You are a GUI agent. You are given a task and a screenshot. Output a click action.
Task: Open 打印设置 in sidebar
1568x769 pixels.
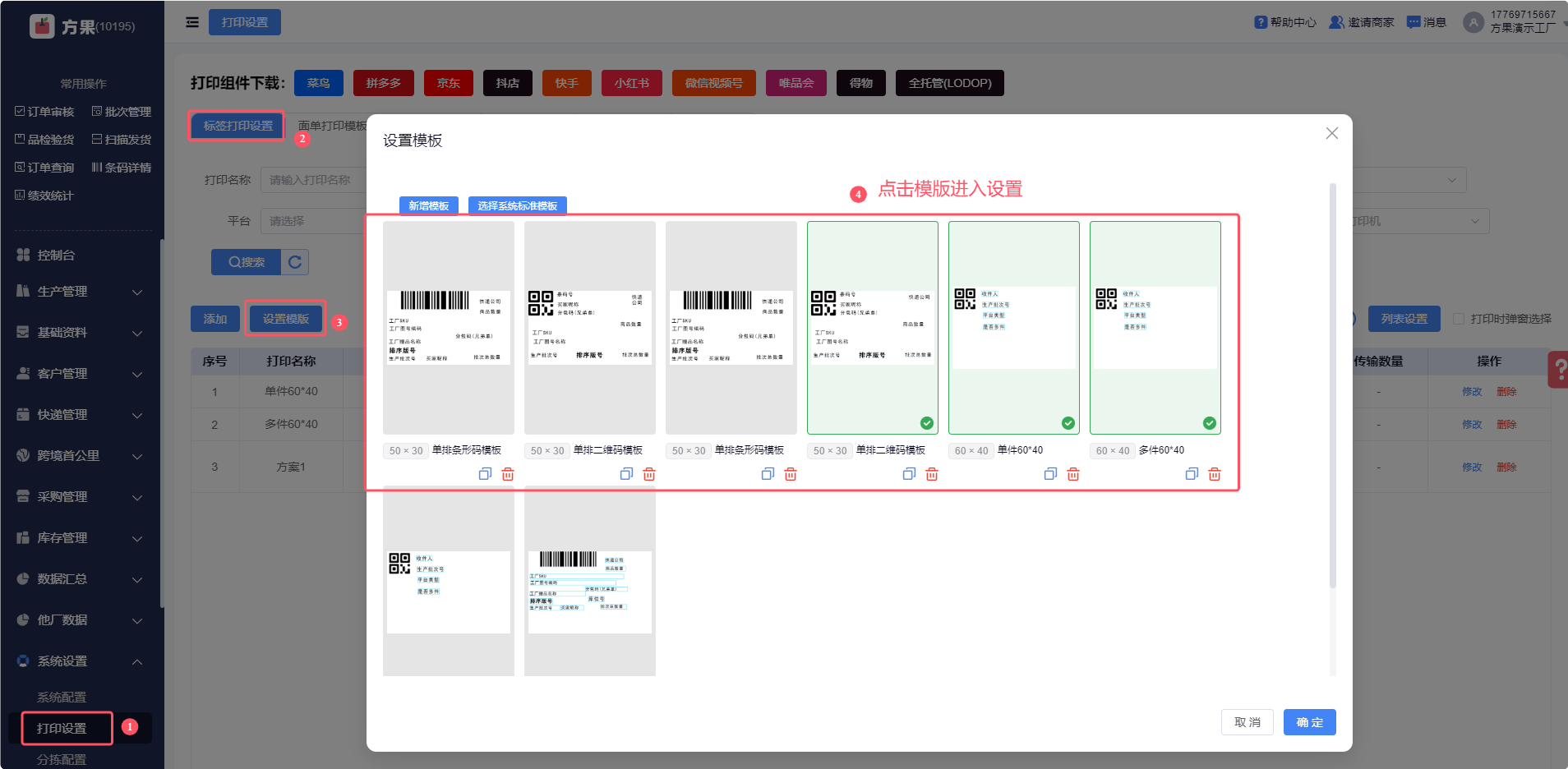tap(62, 729)
